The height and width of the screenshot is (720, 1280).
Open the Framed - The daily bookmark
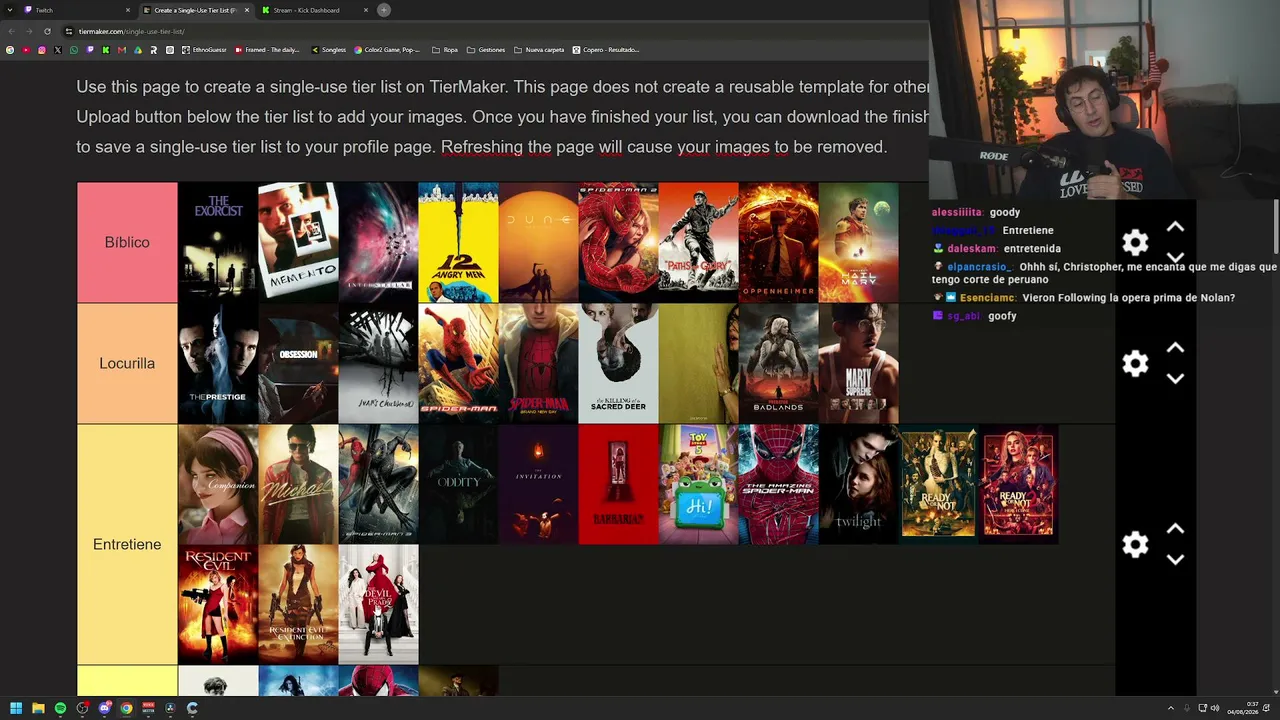[x=266, y=50]
